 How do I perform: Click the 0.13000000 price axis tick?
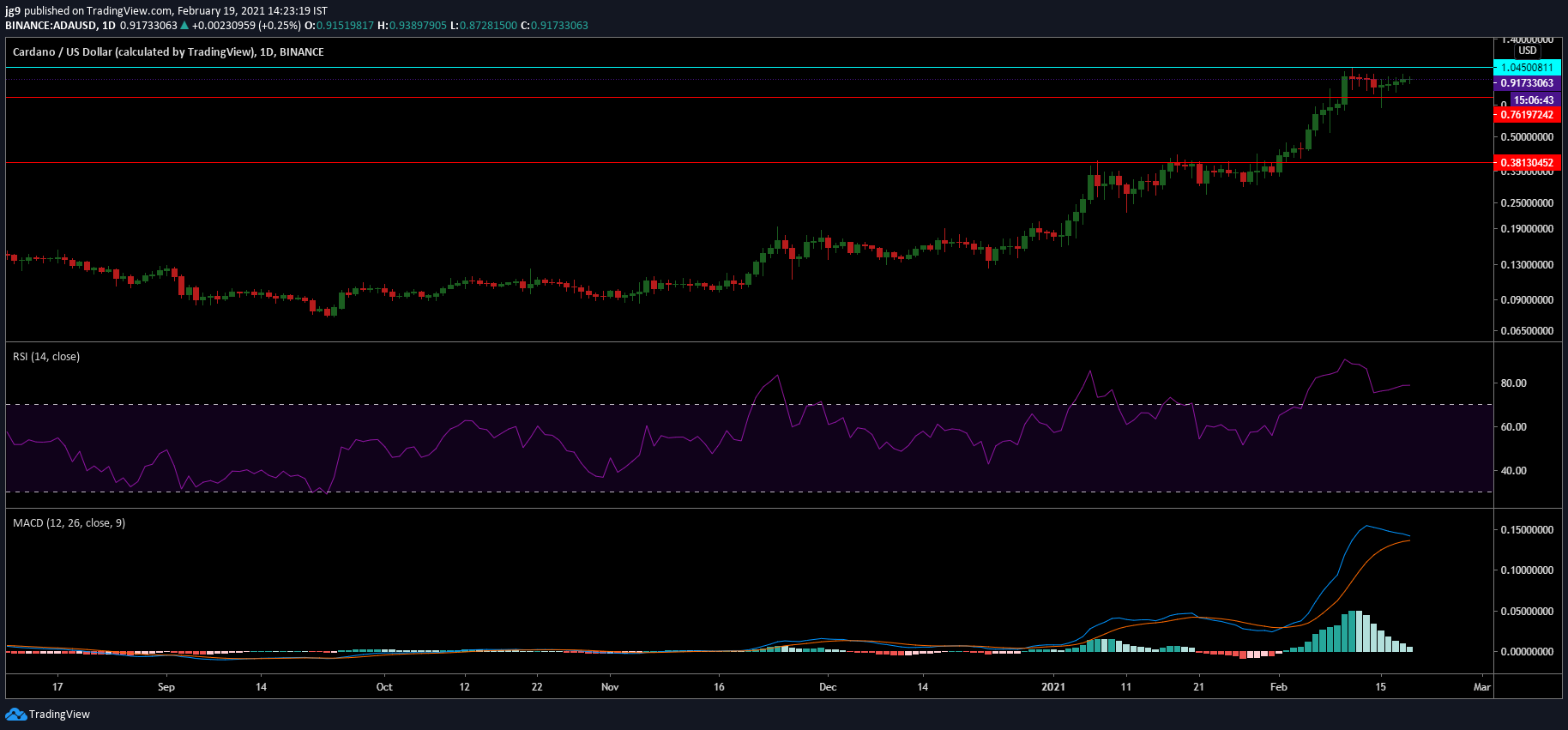tap(1527, 265)
